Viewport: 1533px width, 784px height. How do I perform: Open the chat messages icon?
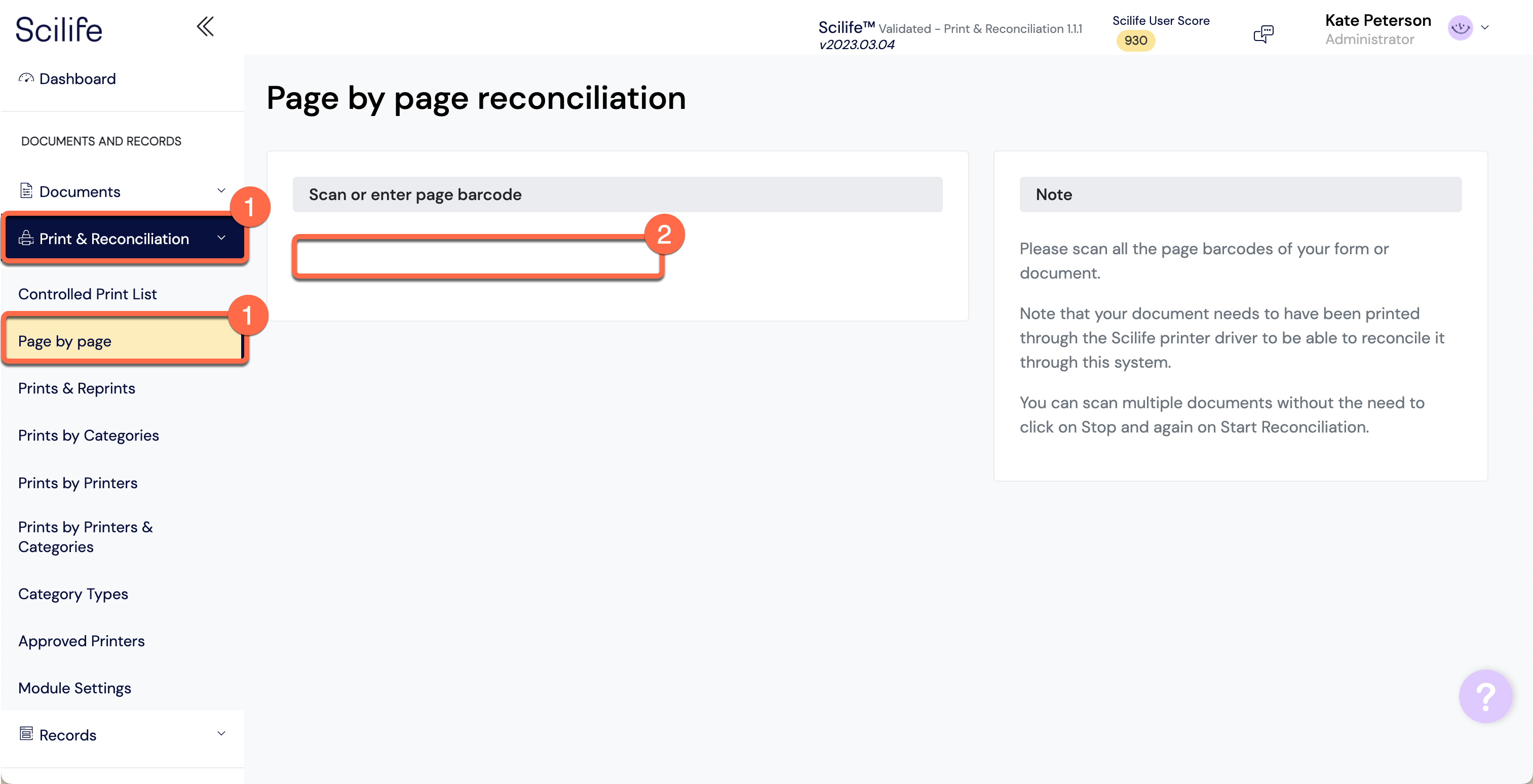(1263, 34)
